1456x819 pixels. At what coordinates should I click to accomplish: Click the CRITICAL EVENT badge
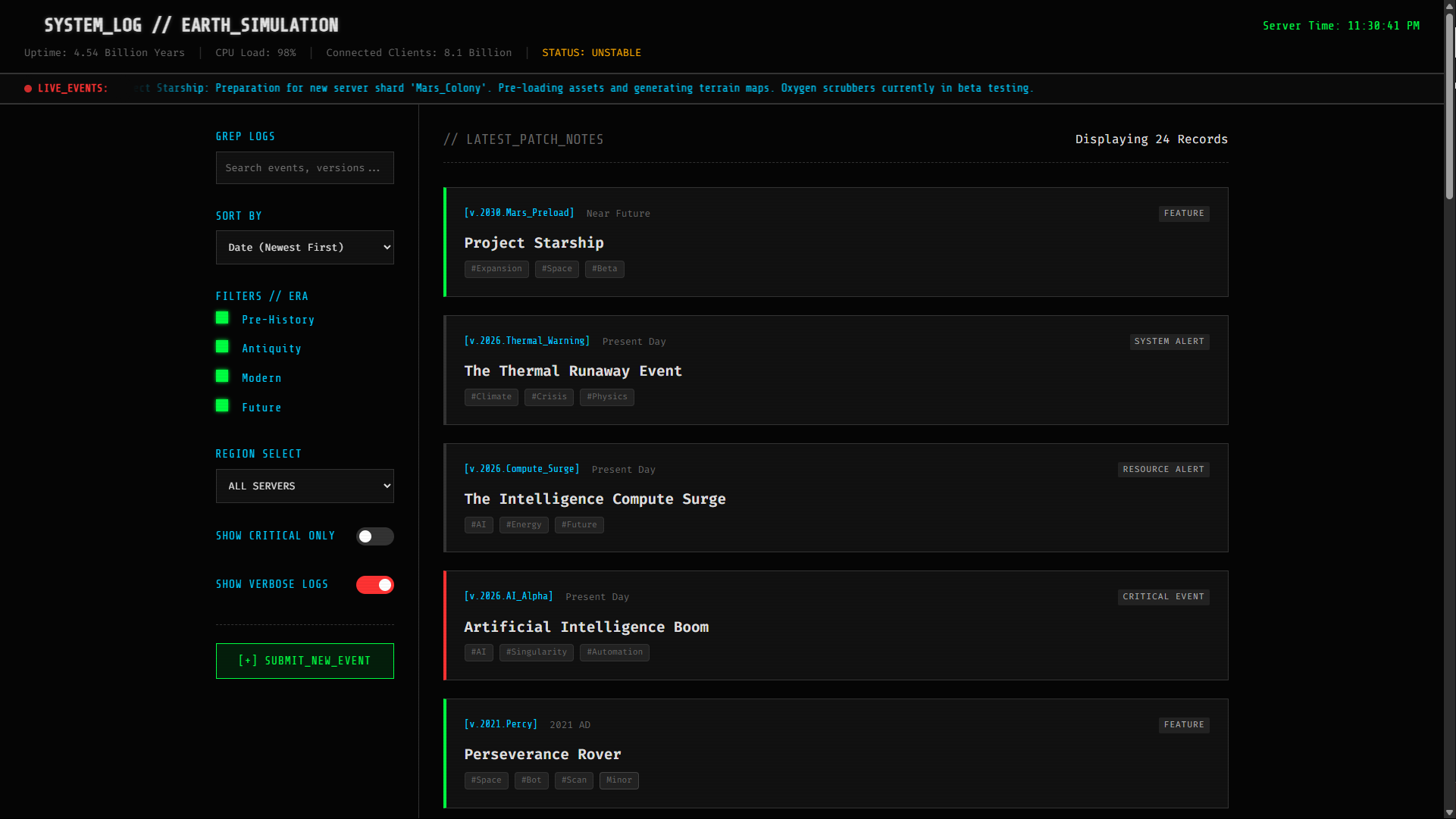(1163, 597)
